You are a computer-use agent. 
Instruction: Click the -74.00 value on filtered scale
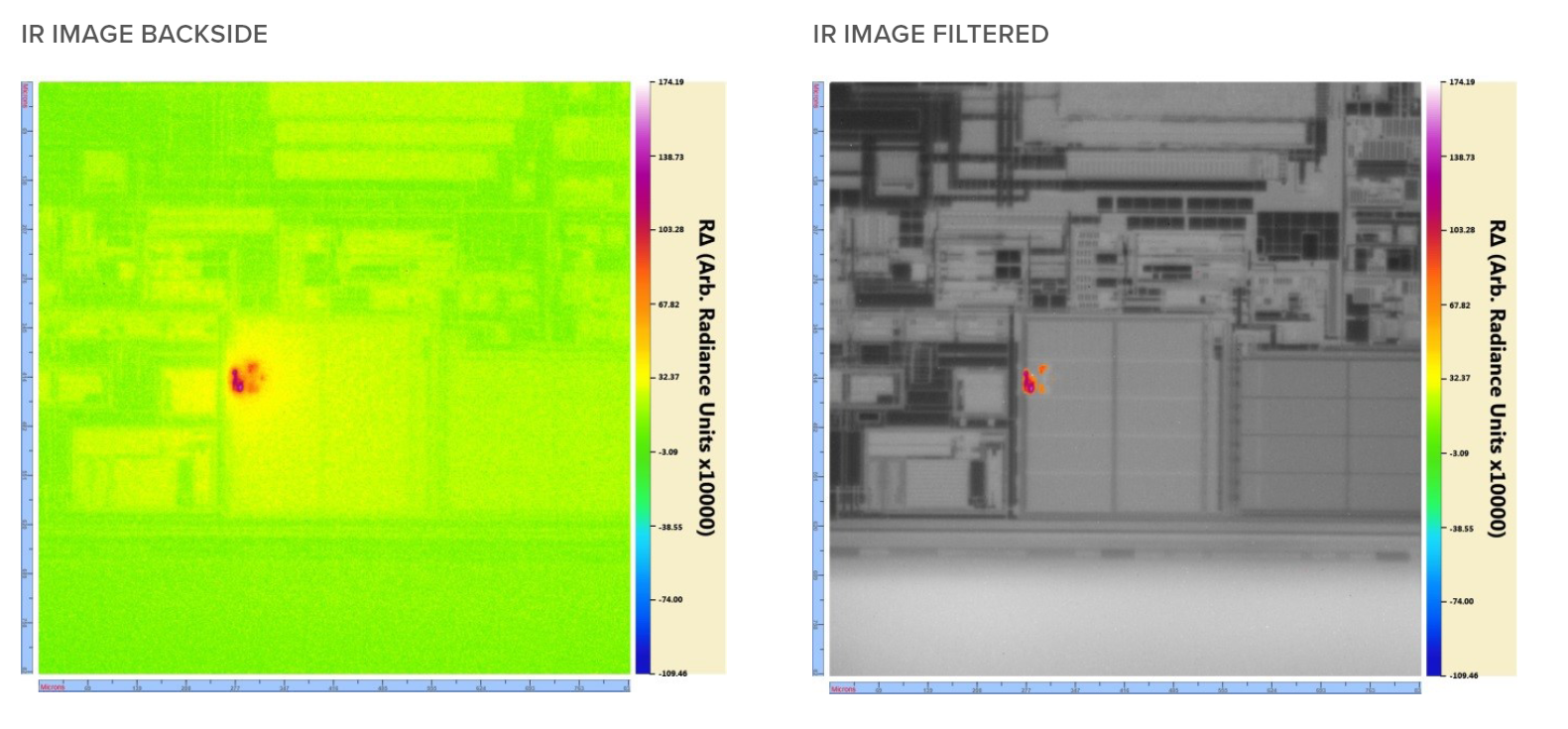coord(1462,601)
